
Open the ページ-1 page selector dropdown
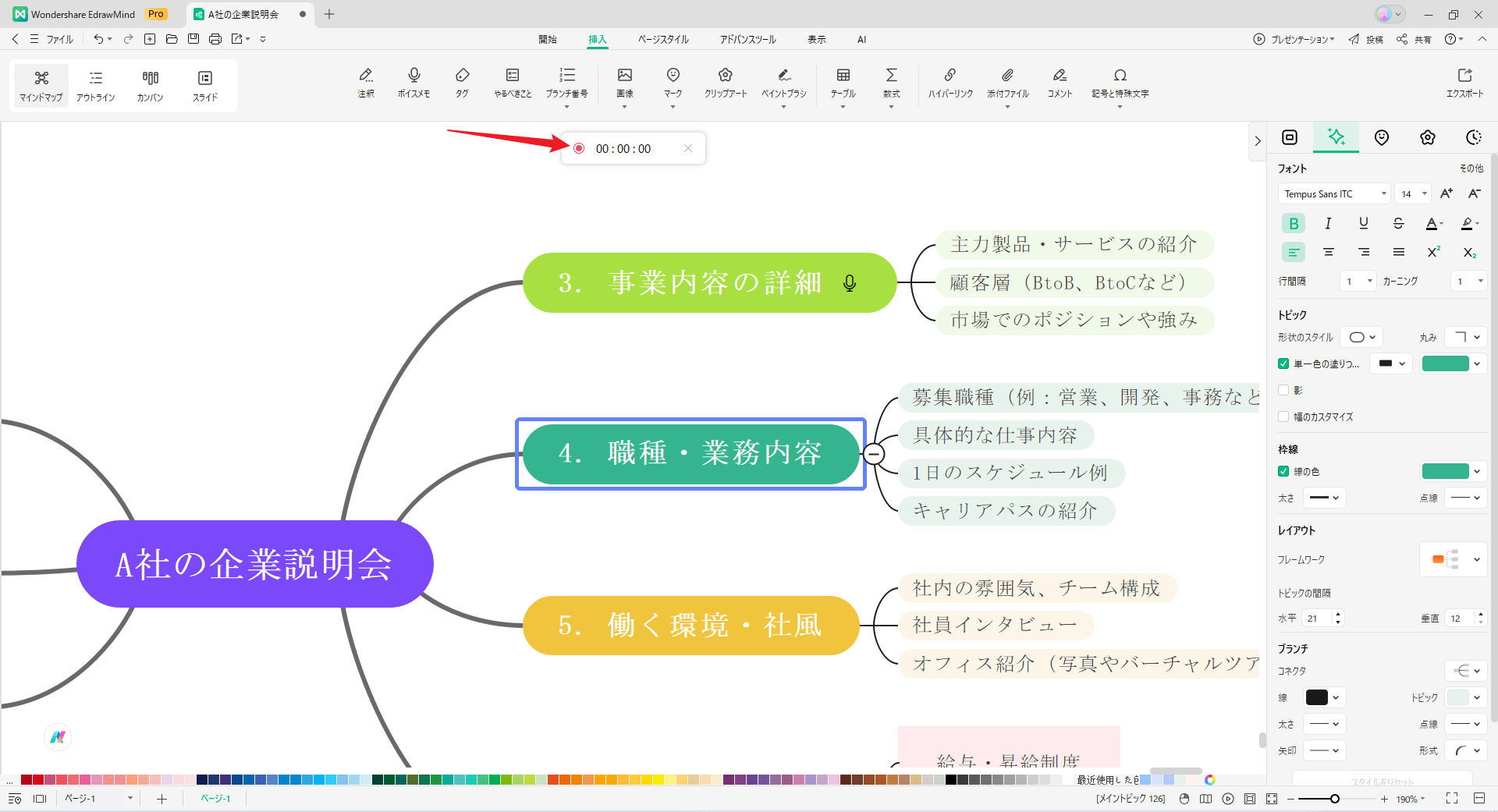pos(98,798)
